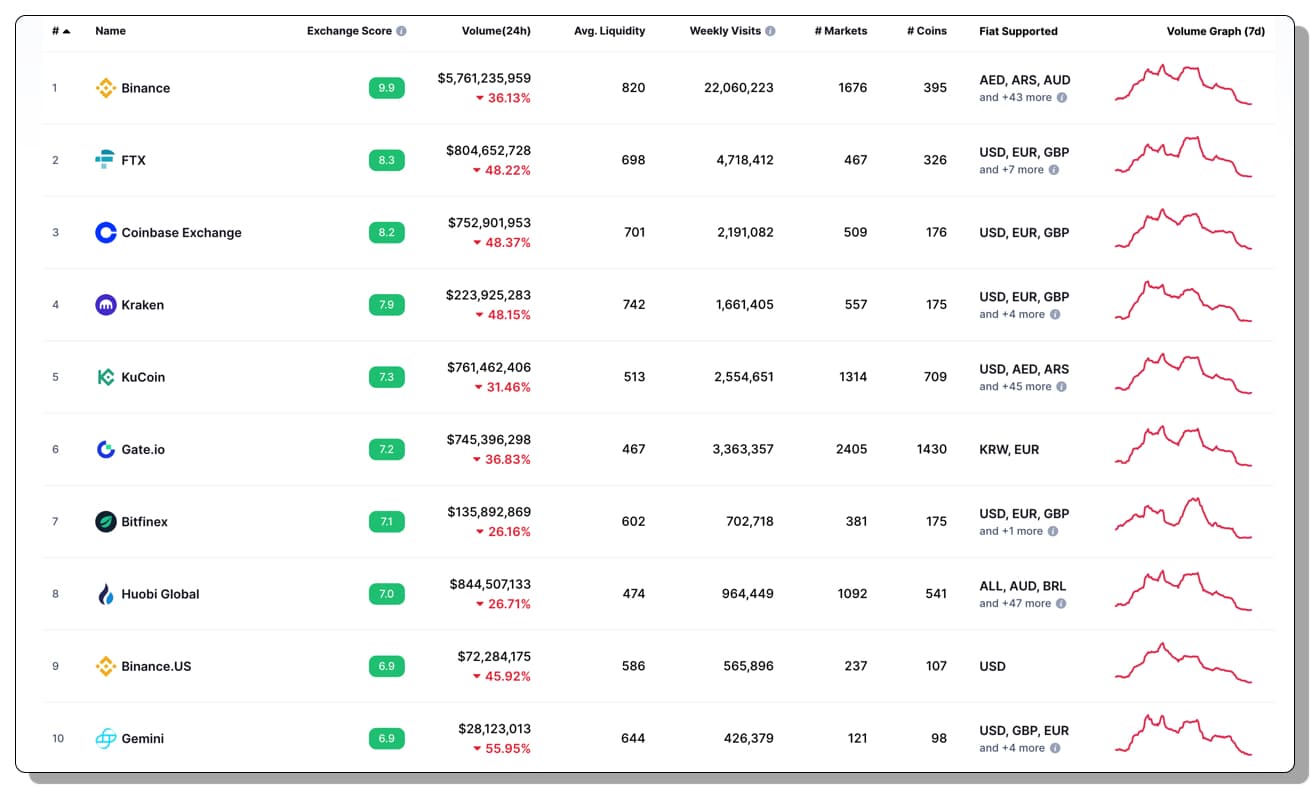Click Gate.io's 'KRW, EUR' fiat text
This screenshot has height=788, width=1310.
tap(1009, 449)
